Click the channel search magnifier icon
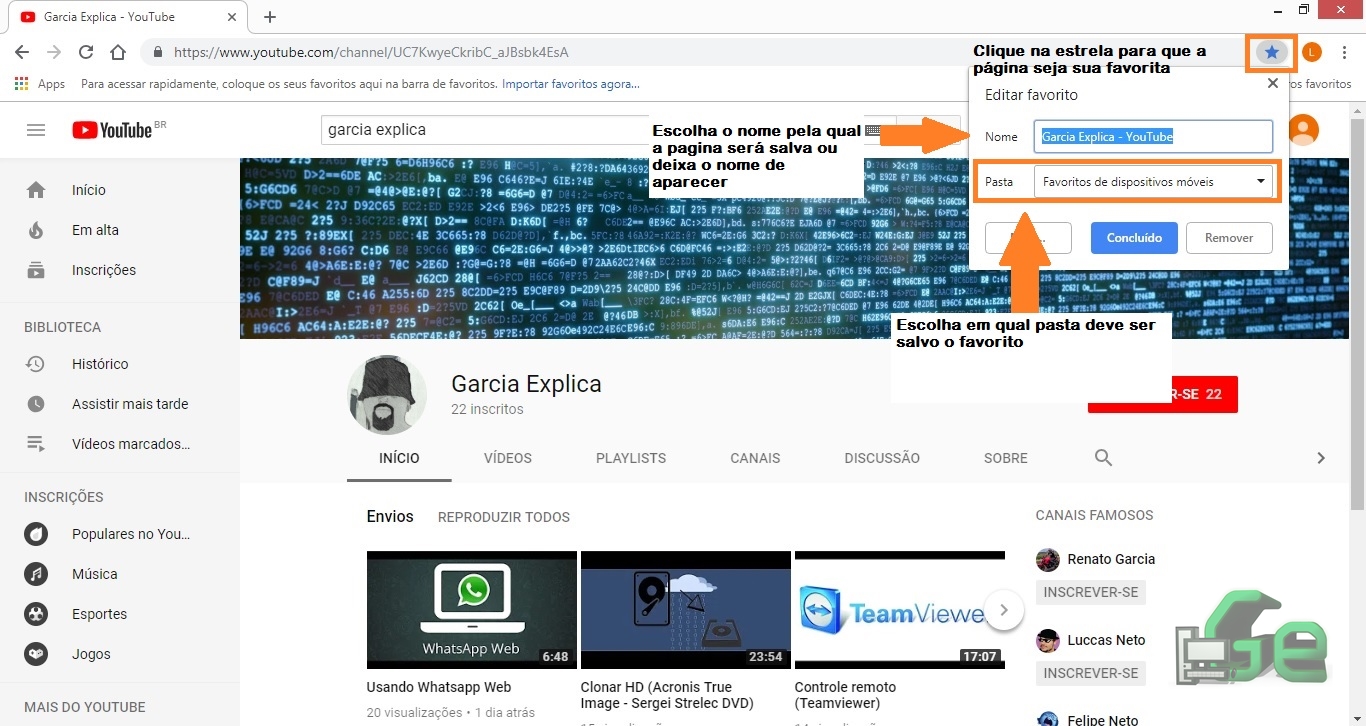The width and height of the screenshot is (1366, 726). coord(1103,458)
